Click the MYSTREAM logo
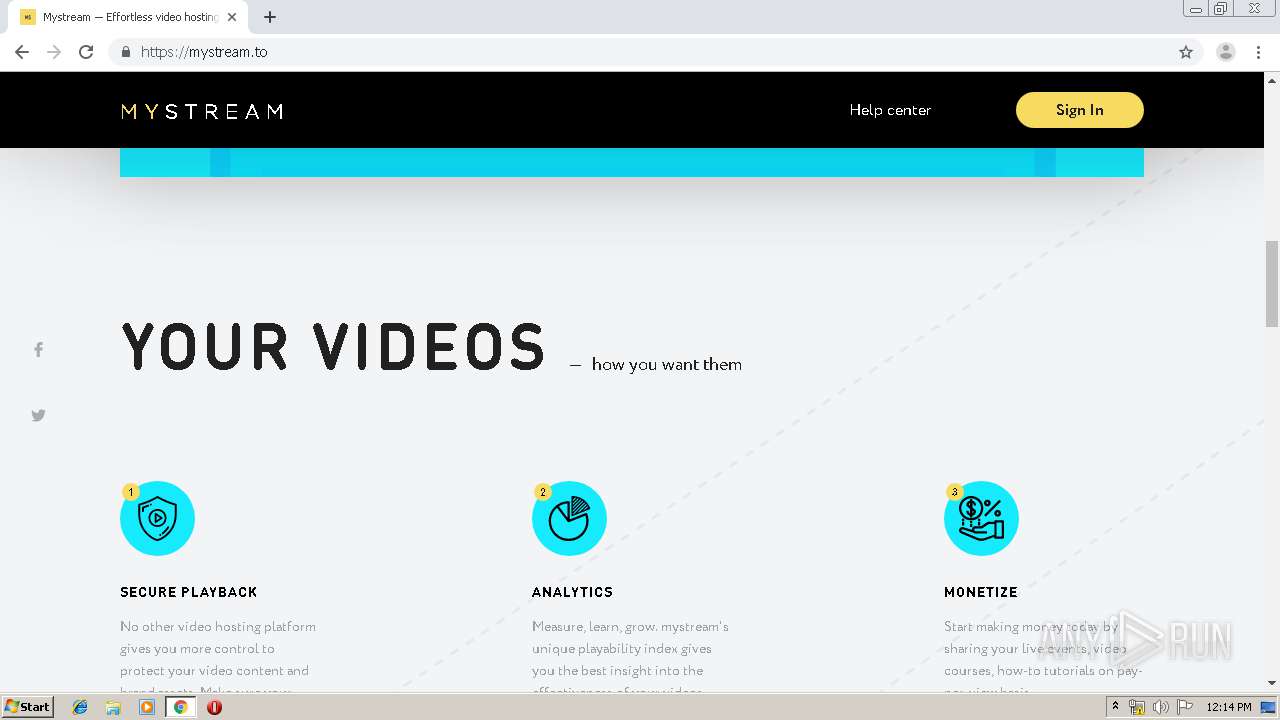The width and height of the screenshot is (1280, 720). click(202, 111)
